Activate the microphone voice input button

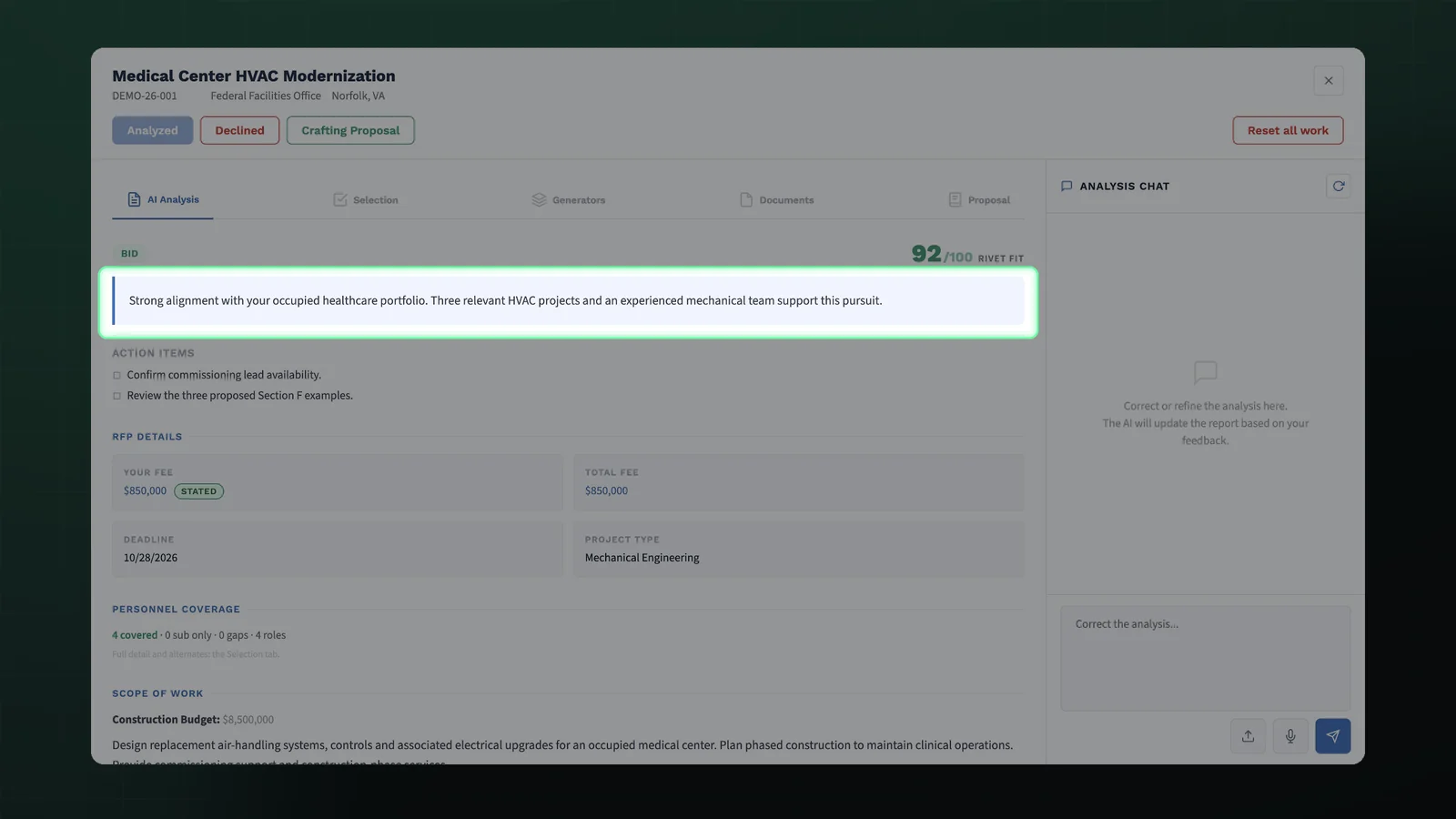point(1290,736)
